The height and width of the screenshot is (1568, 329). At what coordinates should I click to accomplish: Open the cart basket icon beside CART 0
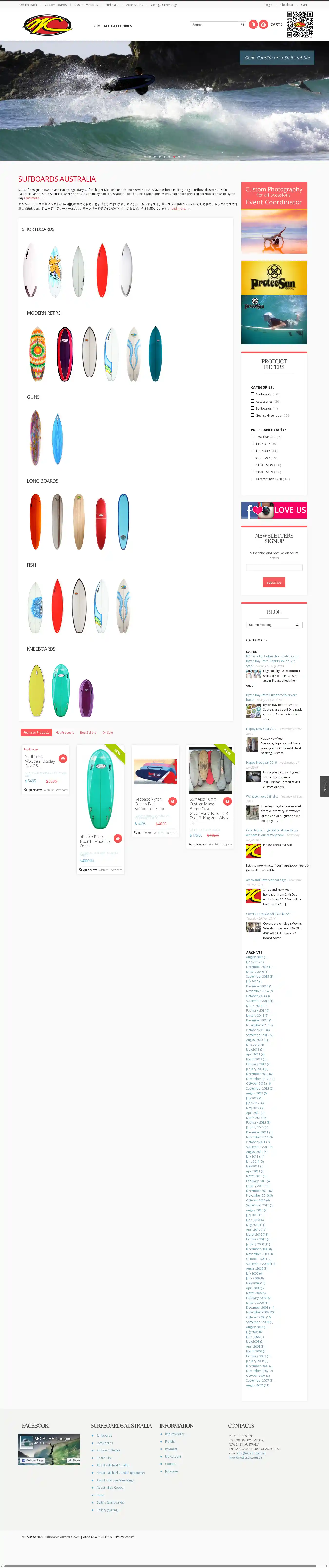pos(263,24)
